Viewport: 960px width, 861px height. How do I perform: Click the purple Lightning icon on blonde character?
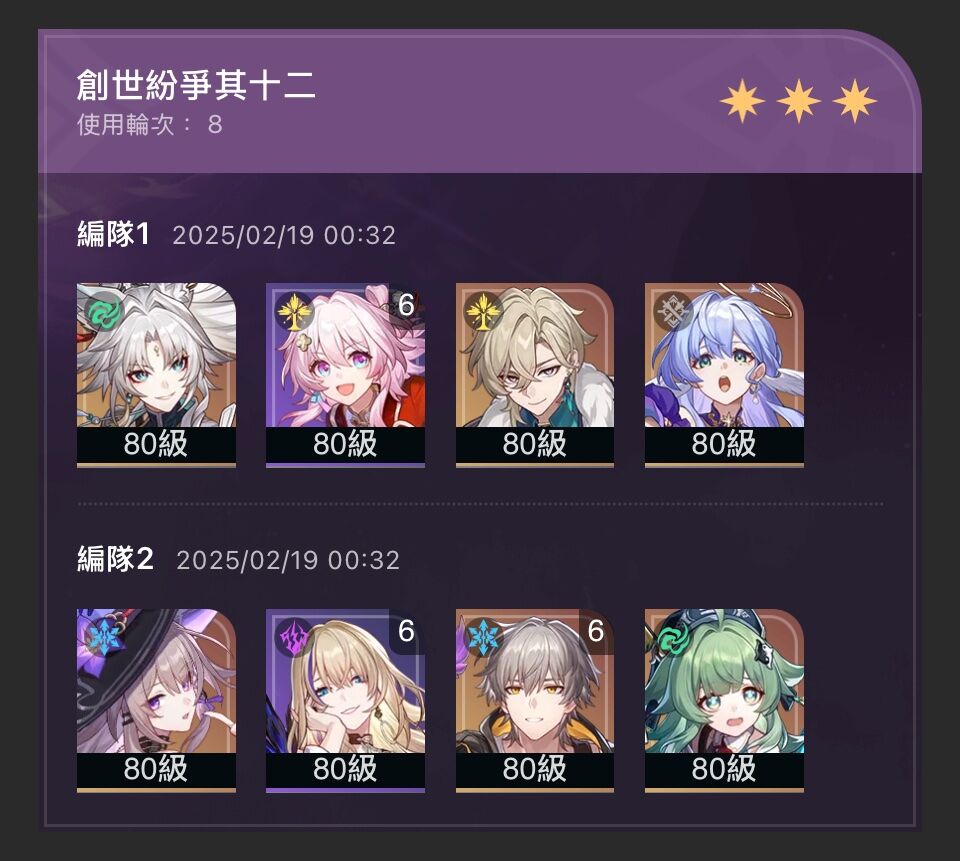click(293, 637)
